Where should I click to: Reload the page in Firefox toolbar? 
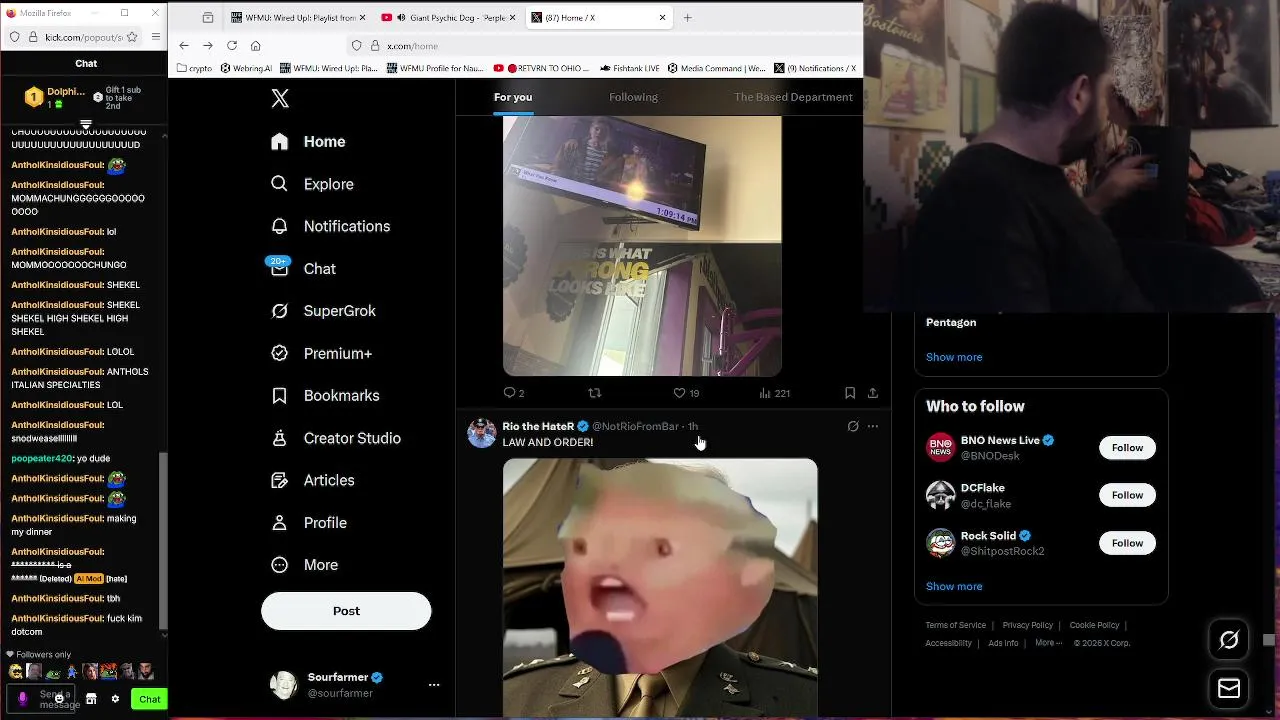coord(232,45)
